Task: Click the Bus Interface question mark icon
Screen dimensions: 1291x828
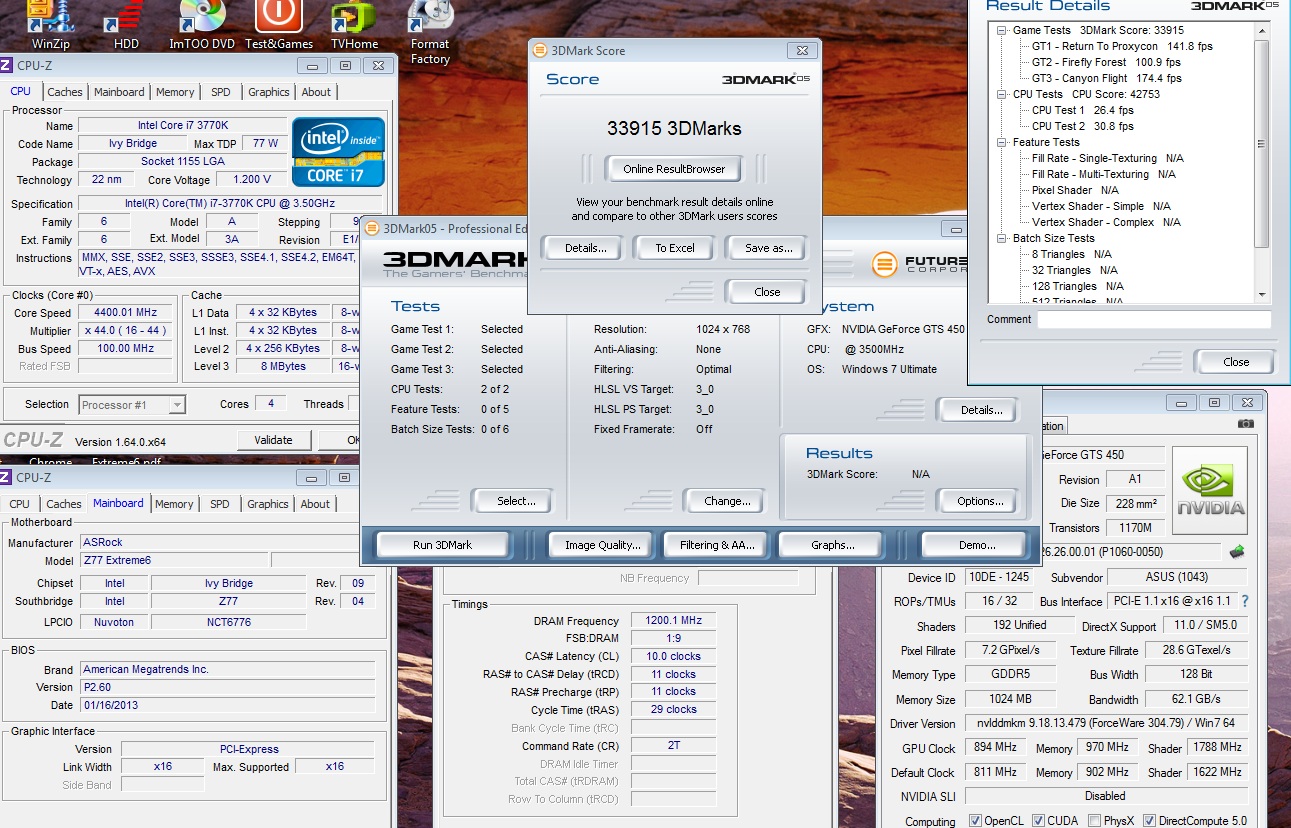Action: click(1245, 601)
